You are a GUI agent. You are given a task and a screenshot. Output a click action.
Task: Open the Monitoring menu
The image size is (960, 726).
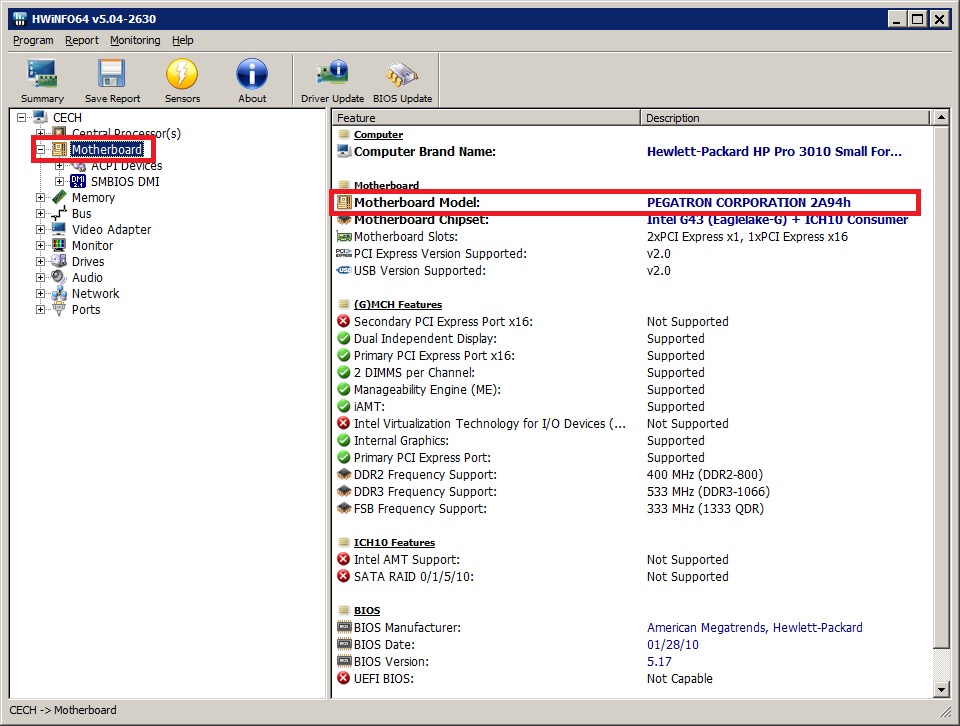pyautogui.click(x=135, y=40)
